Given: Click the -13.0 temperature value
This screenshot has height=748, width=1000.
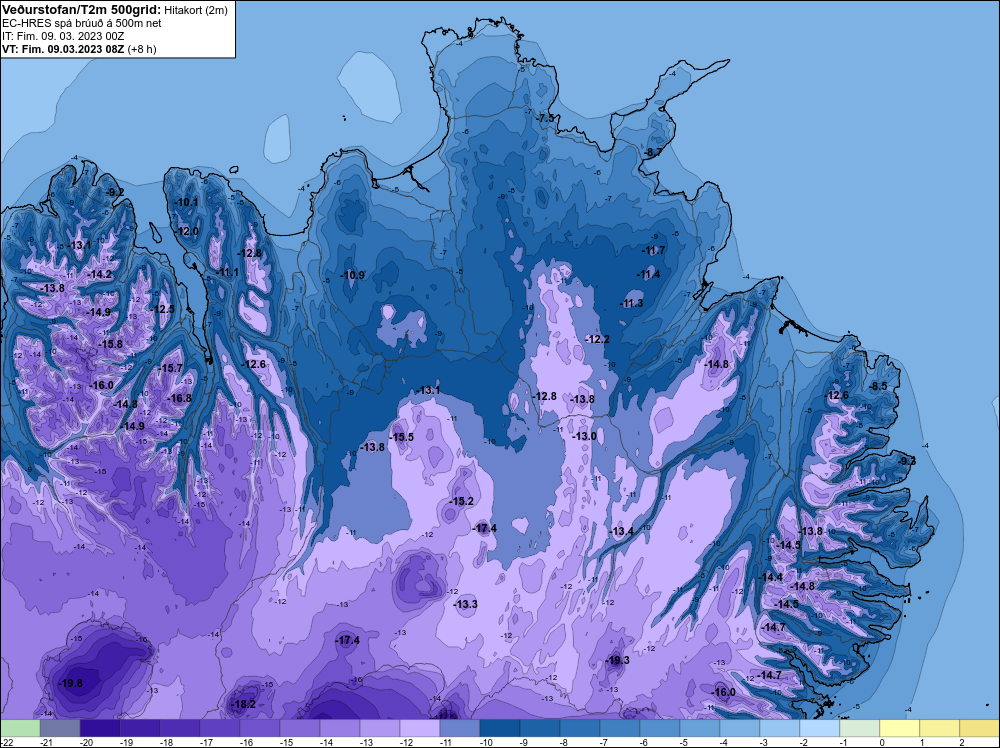Looking at the screenshot, I should [x=584, y=436].
